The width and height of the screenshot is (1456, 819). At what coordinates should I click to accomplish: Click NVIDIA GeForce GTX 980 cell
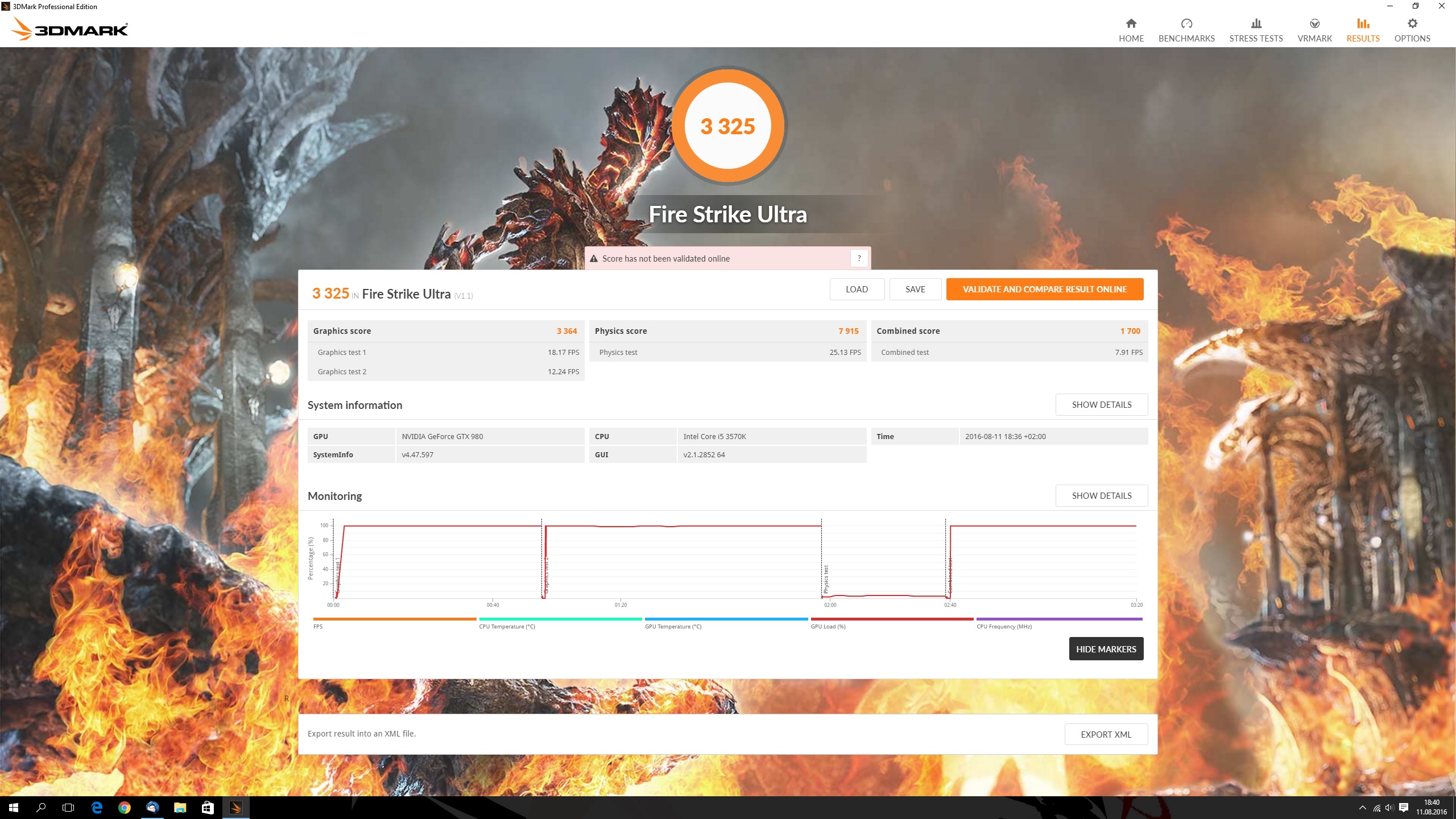pyautogui.click(x=490, y=436)
